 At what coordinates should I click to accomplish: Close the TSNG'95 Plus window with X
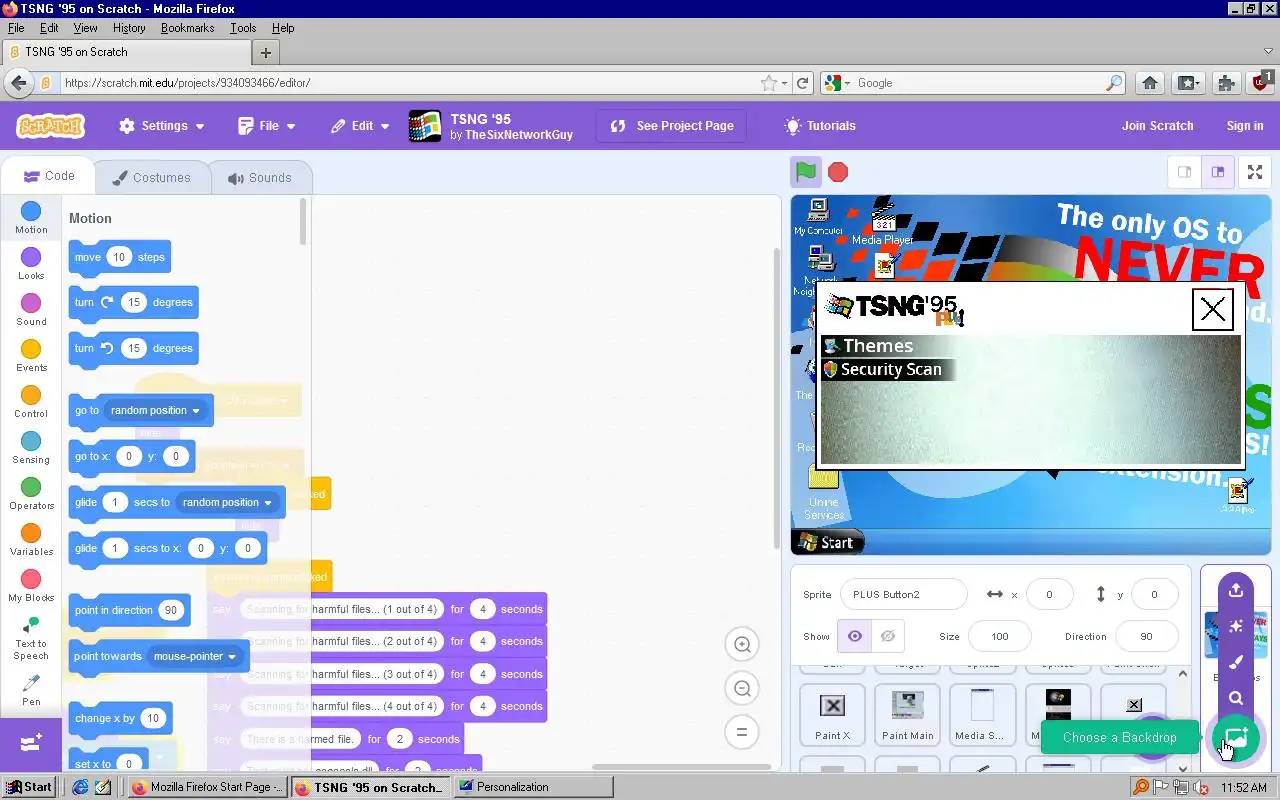coord(1213,309)
